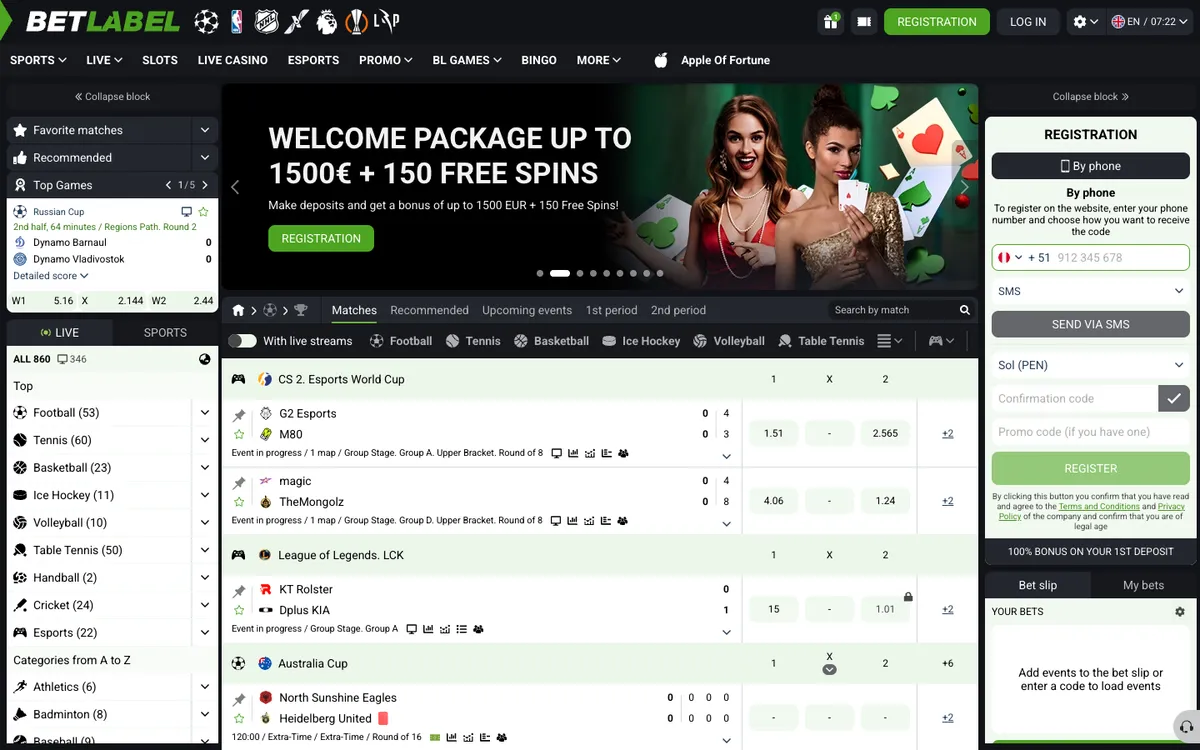Click the green REGISTRATION header button

[937, 21]
